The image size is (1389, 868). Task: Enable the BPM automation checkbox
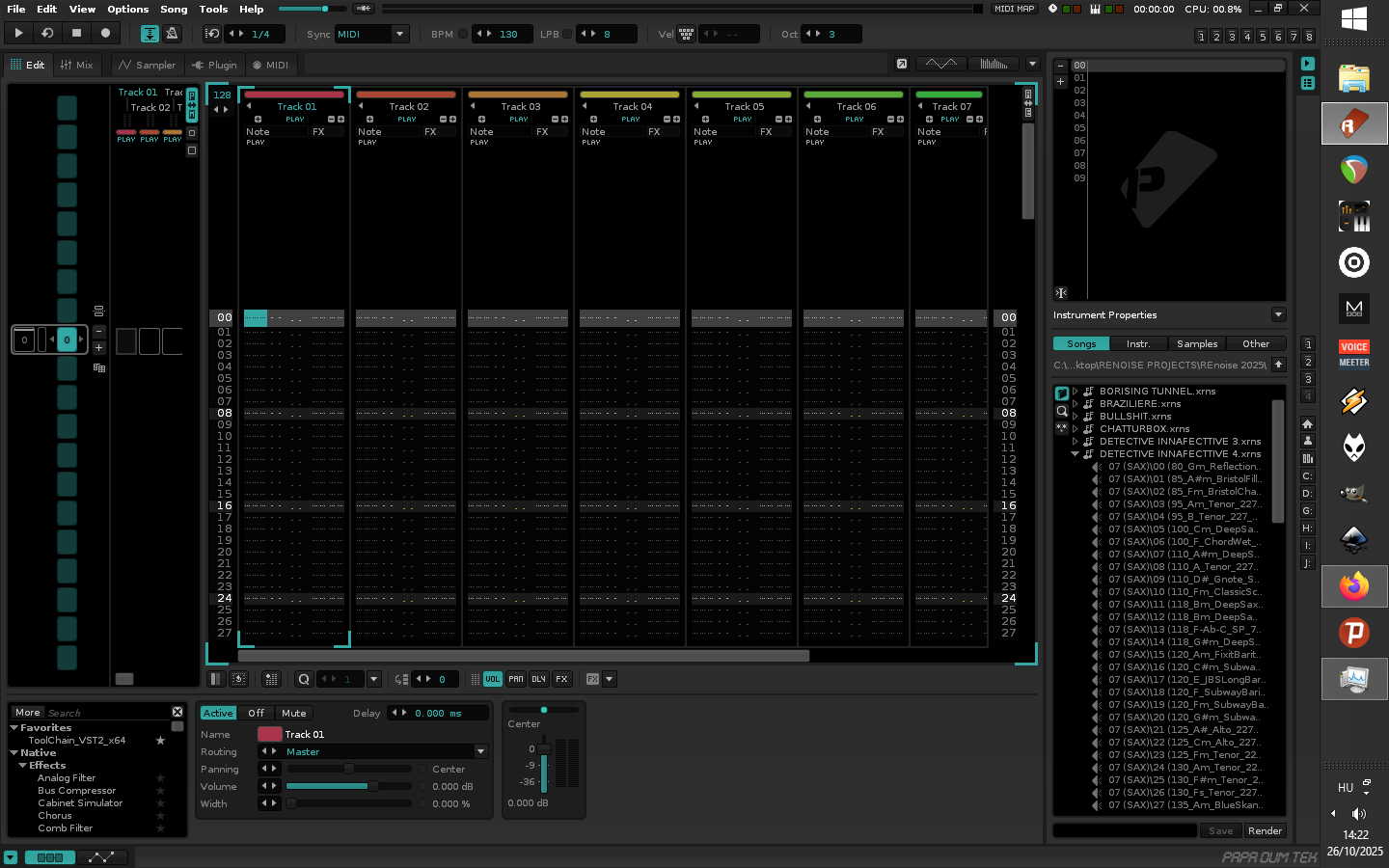tap(463, 34)
